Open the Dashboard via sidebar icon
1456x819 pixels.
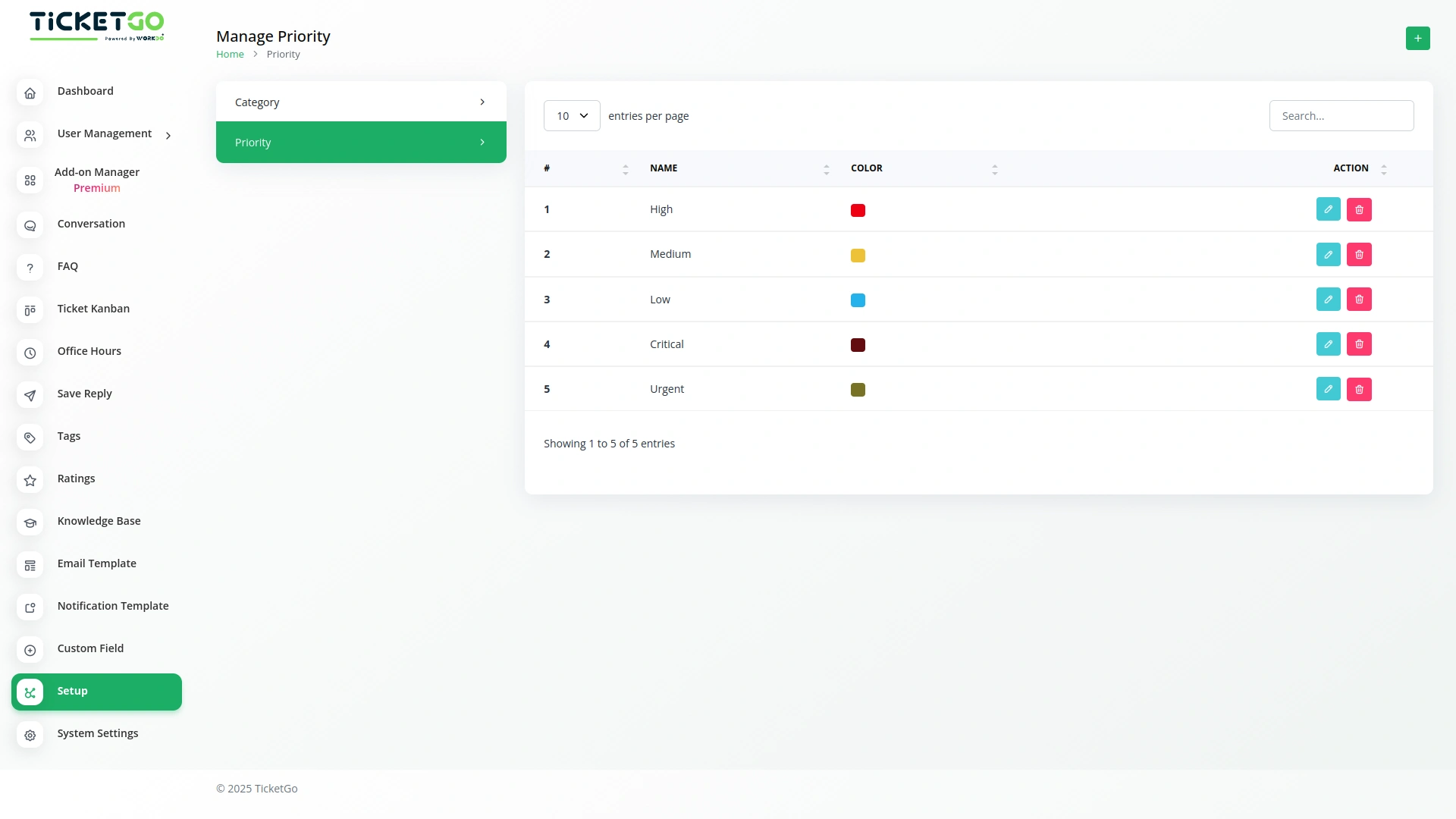tap(30, 93)
